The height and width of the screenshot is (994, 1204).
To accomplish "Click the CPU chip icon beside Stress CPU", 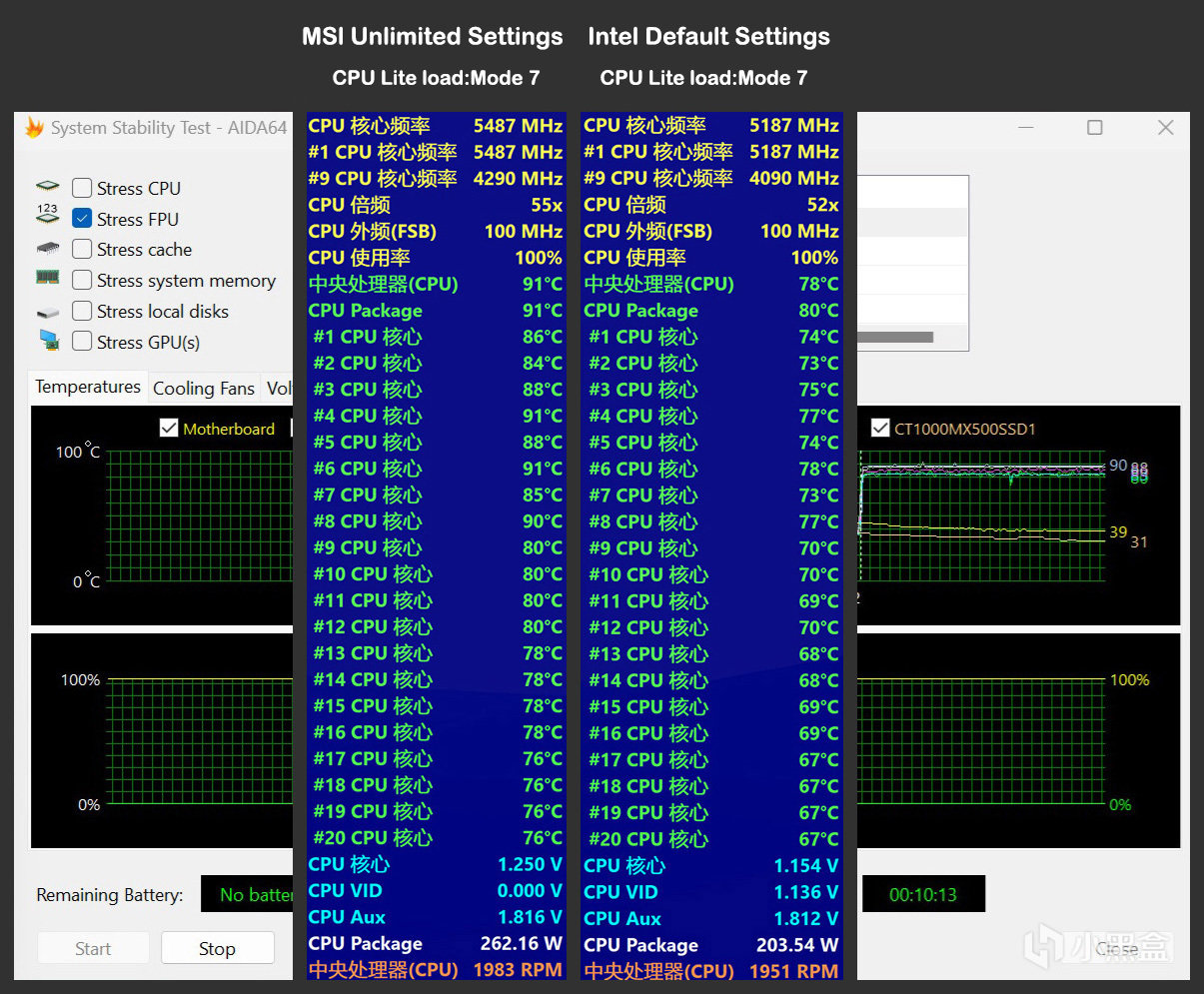I will [x=47, y=187].
